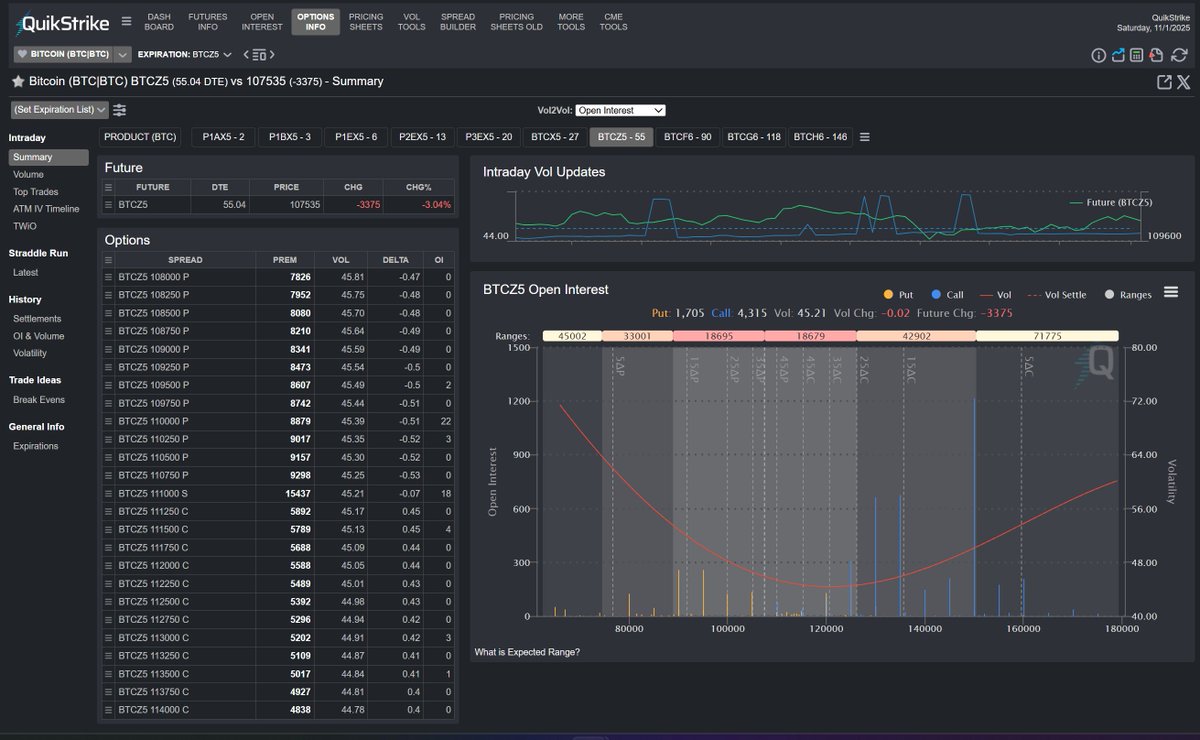This screenshot has width=1200, height=740.
Task: Click the favorite star next to Bitcoin (BTC|BTC)
Action: 17,81
